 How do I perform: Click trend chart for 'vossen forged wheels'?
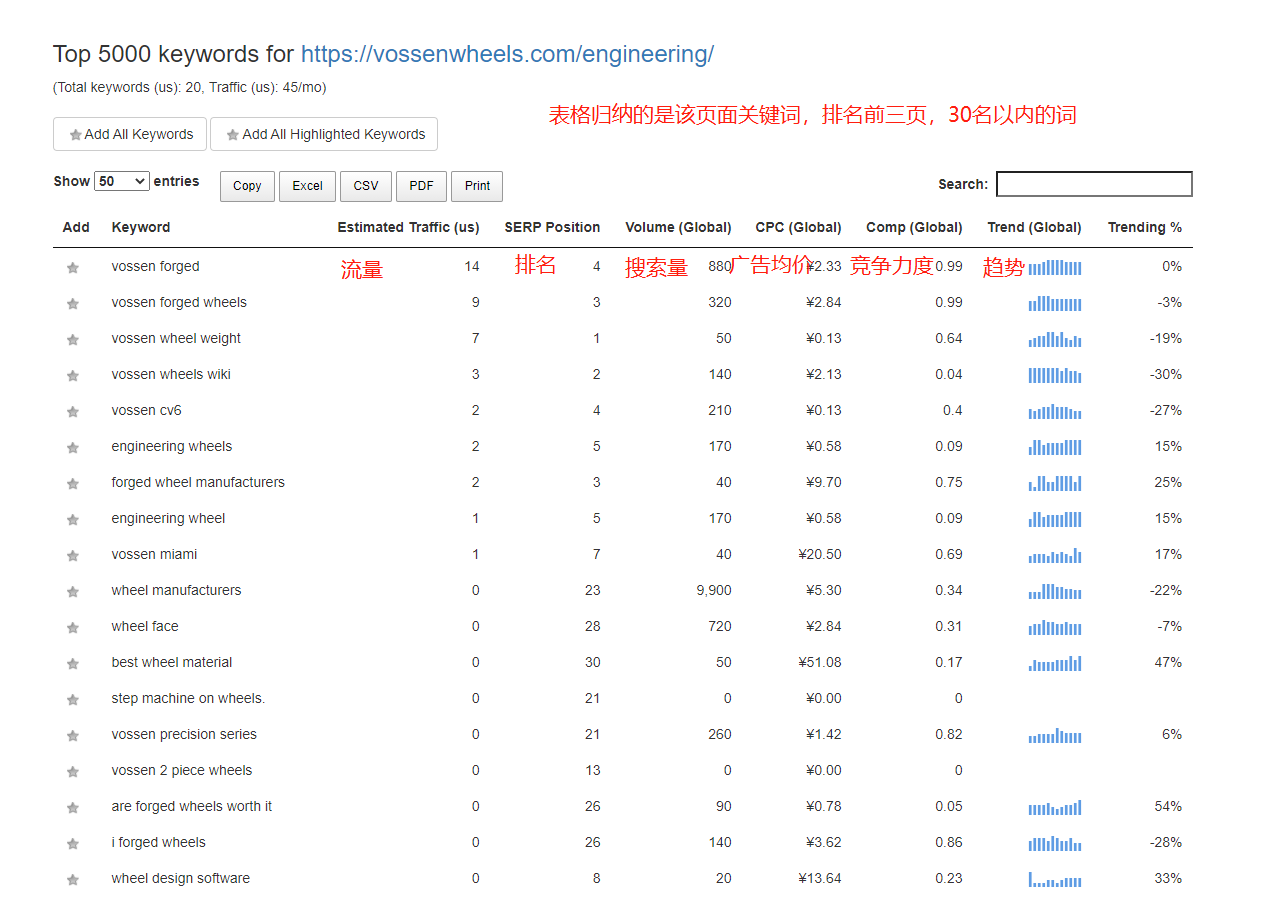click(x=1055, y=303)
